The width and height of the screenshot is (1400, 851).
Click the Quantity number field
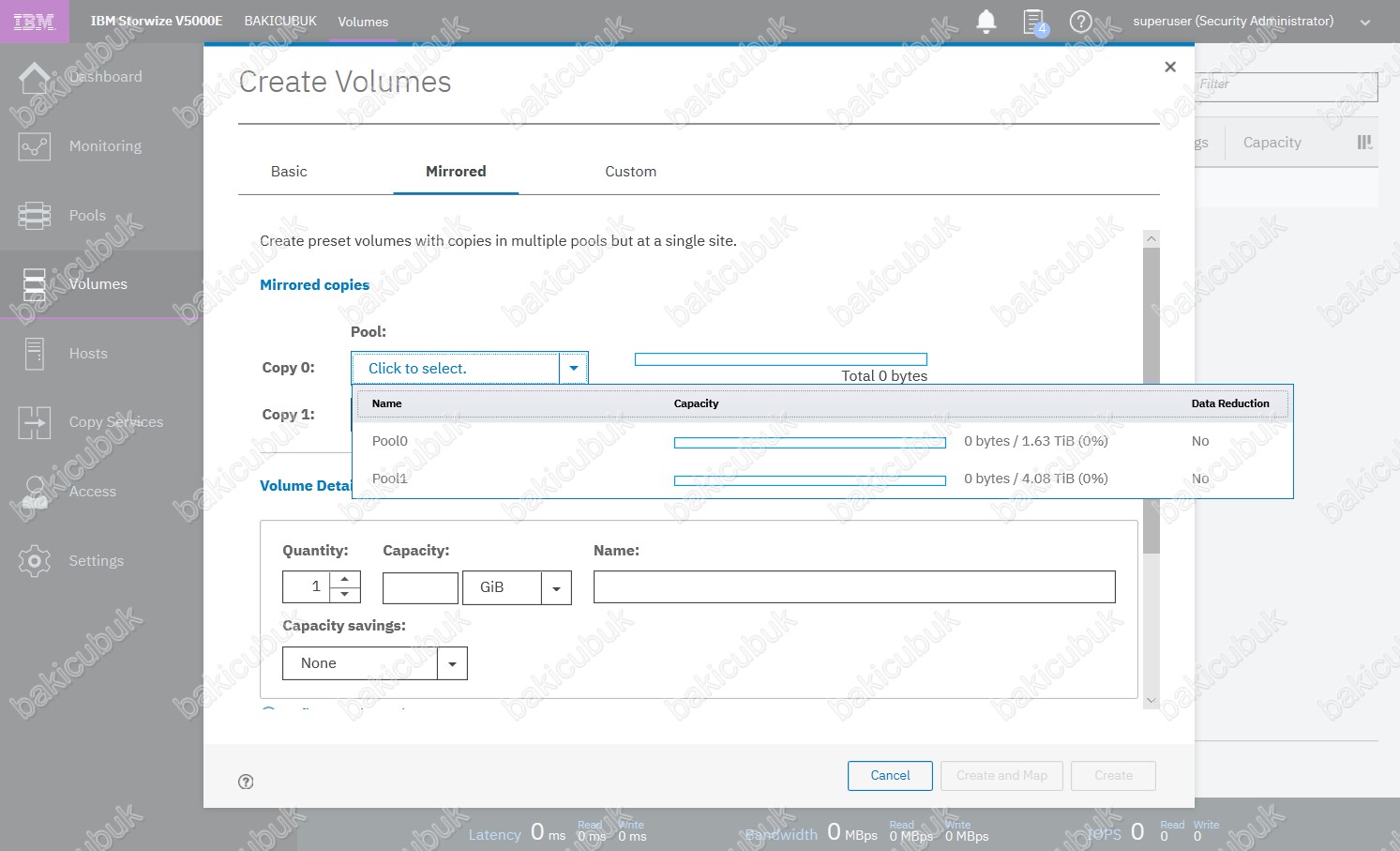pyautogui.click(x=307, y=586)
